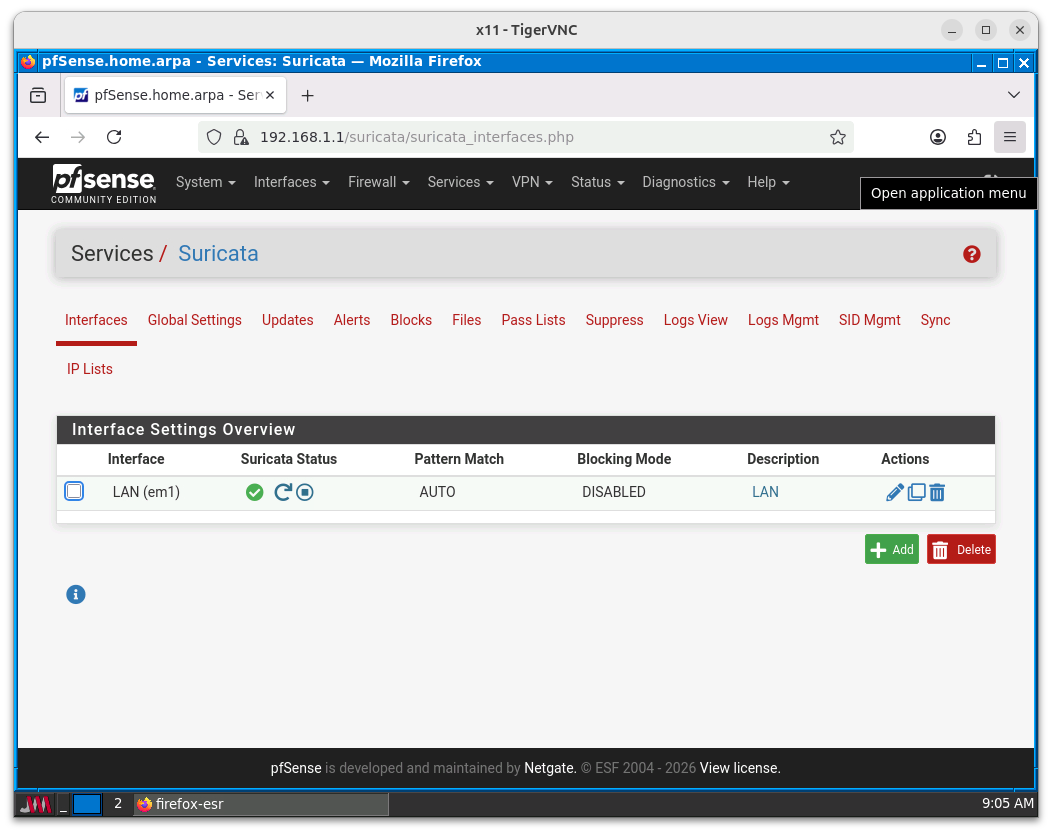View site security via lock icon

[x=240, y=138]
